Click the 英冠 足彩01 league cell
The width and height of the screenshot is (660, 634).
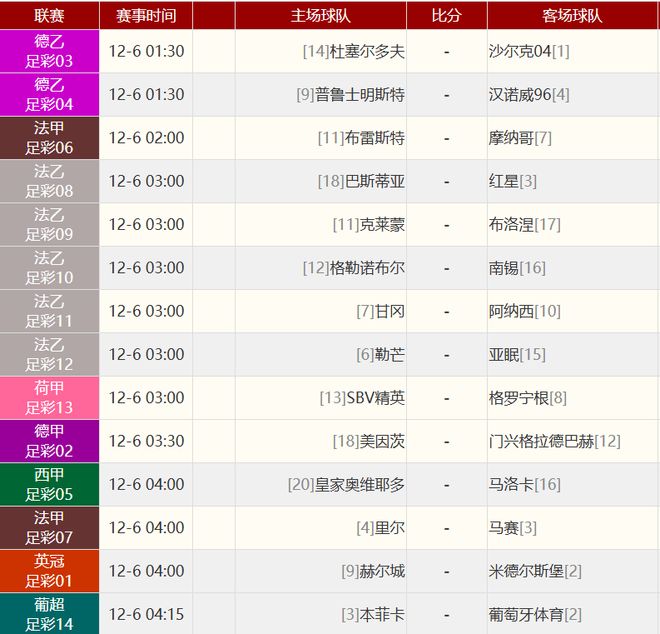pos(49,571)
